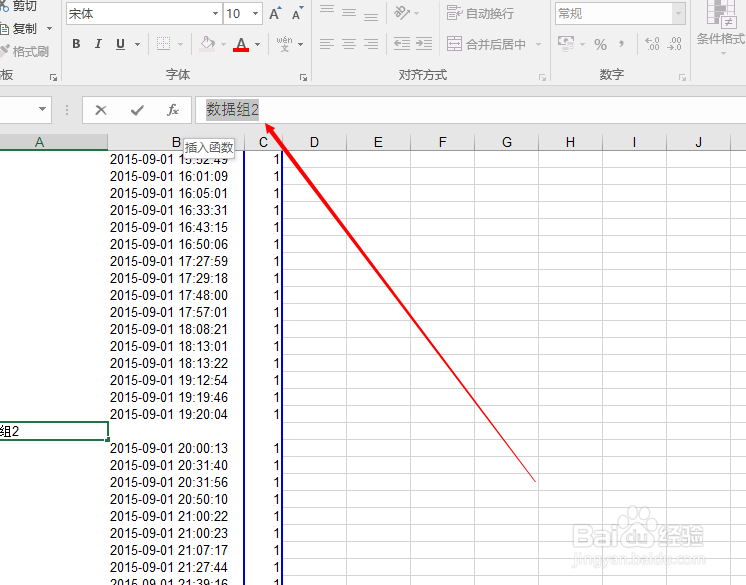Click cell containing 2015-09-01 20:00:13
This screenshot has height=585, width=746.
[176, 448]
